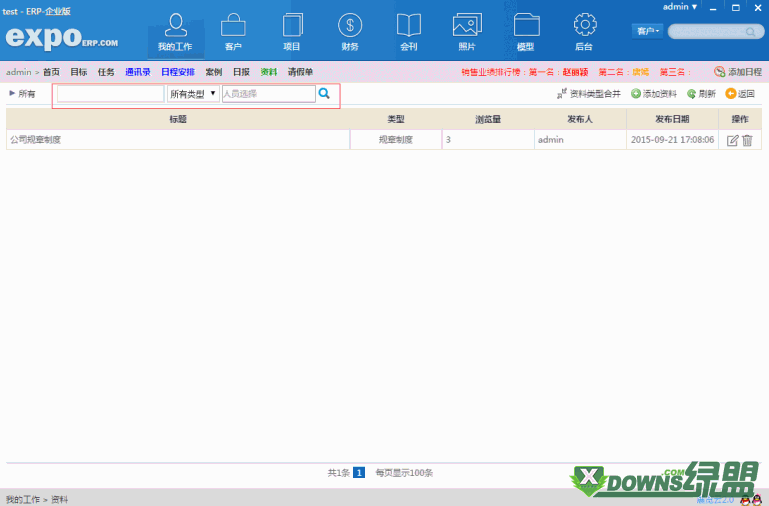Go to 目标 tab
This screenshot has height=506, width=769.
[78, 72]
